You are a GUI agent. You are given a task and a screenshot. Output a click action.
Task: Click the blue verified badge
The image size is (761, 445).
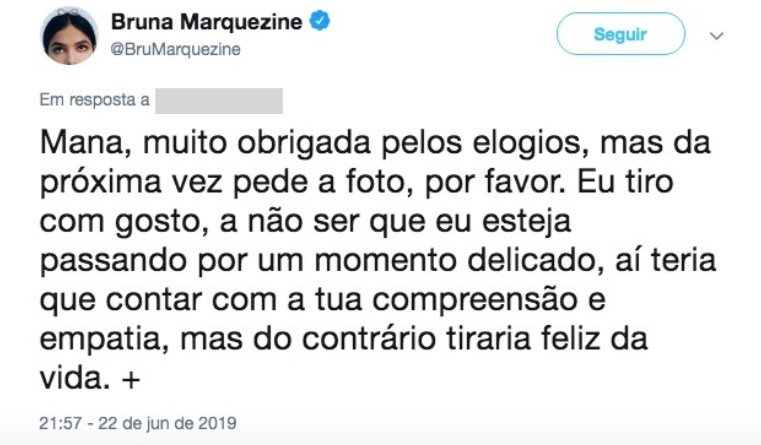pos(320,21)
